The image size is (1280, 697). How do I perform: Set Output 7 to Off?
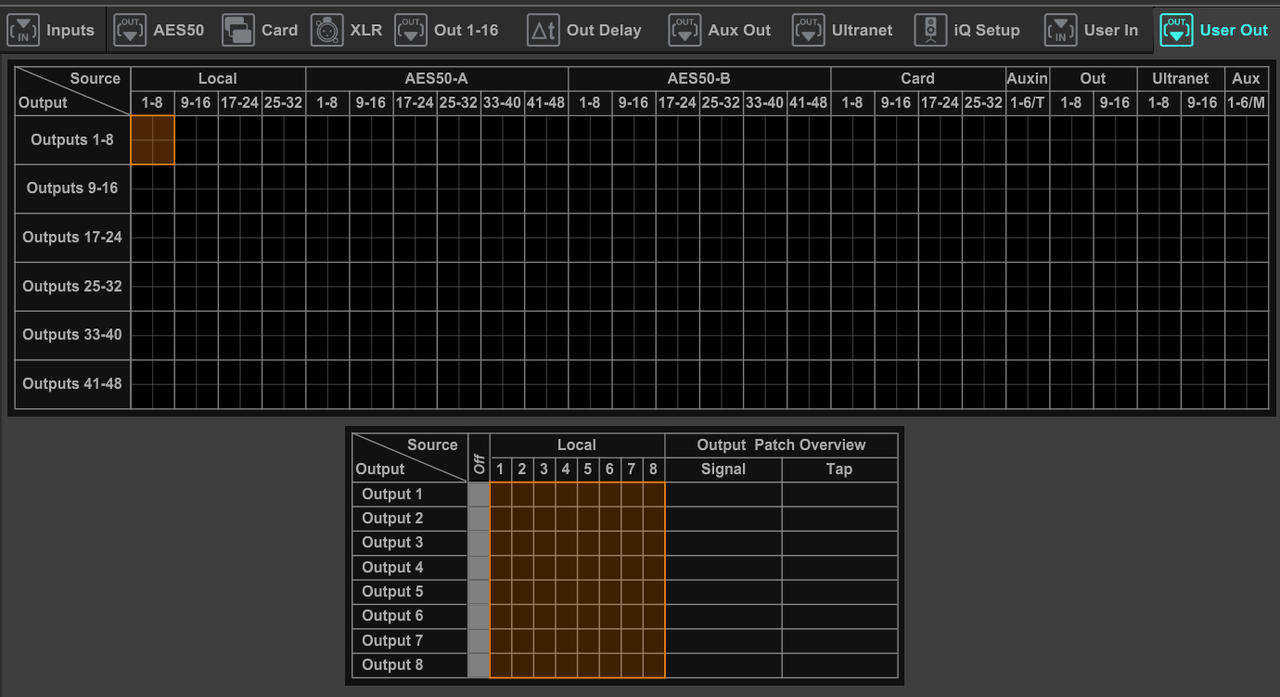click(x=478, y=640)
